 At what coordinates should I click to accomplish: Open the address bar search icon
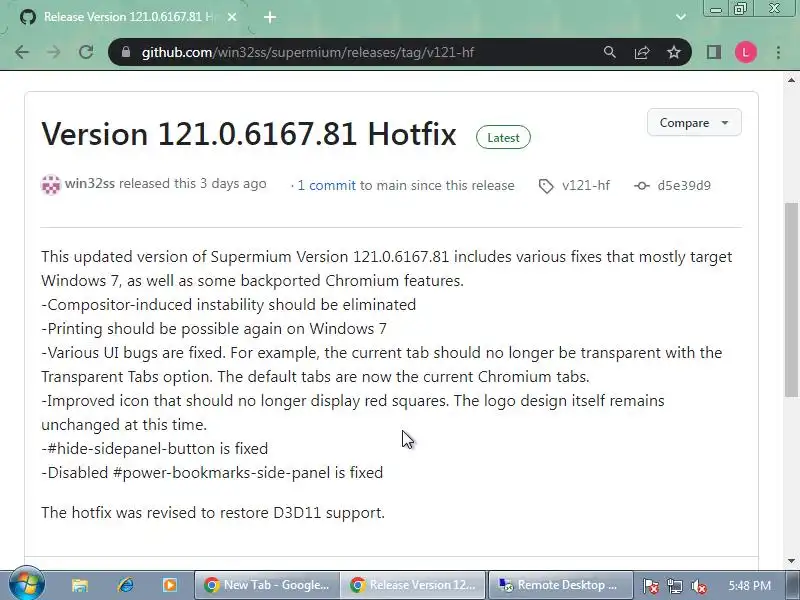610,52
